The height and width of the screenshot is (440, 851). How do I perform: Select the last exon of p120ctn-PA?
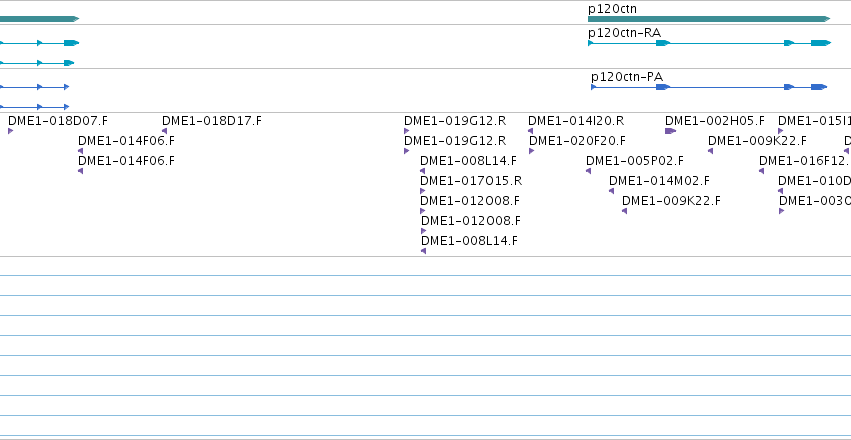819,87
